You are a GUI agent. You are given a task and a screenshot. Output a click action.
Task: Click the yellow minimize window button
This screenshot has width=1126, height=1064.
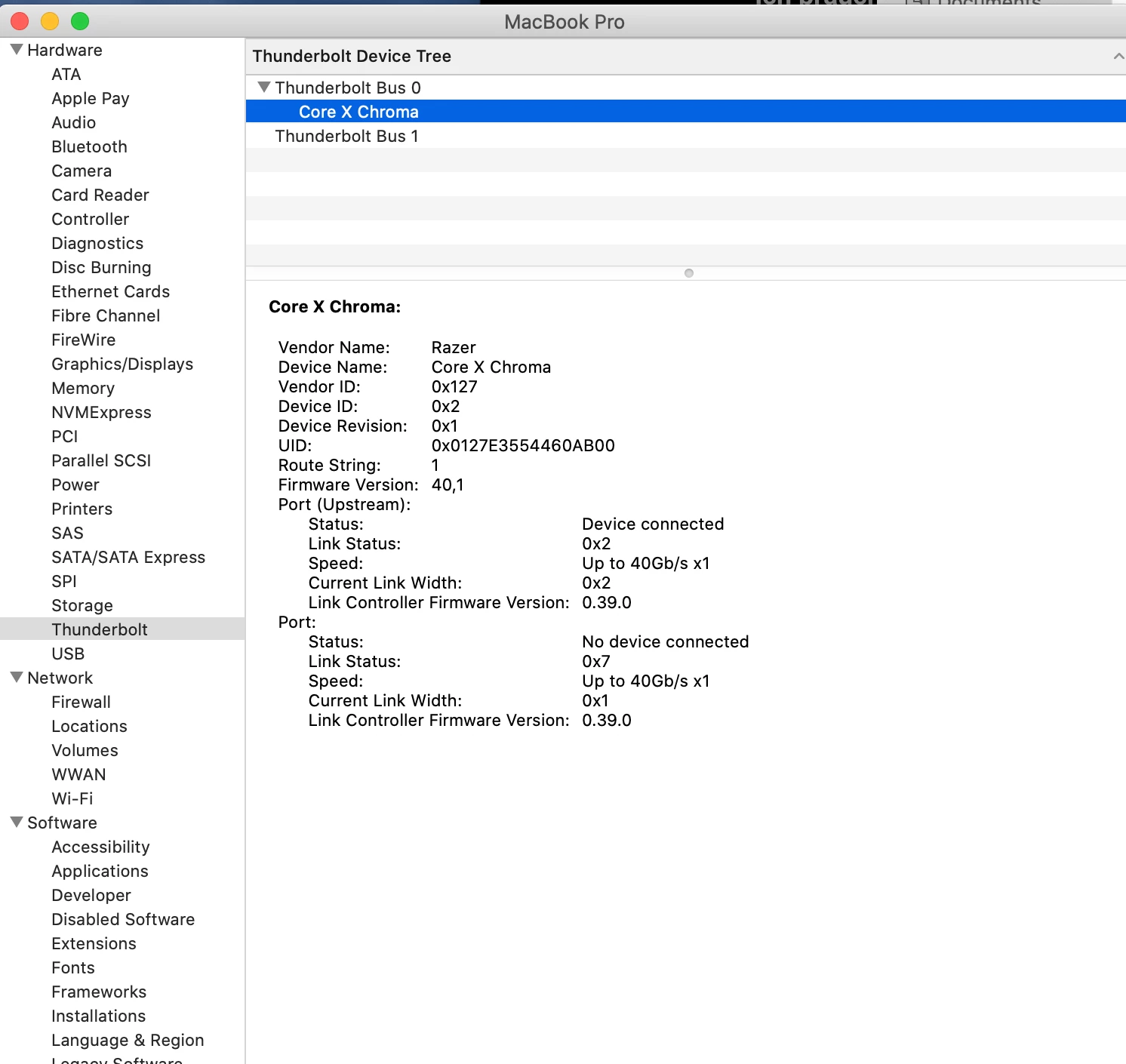tap(50, 21)
